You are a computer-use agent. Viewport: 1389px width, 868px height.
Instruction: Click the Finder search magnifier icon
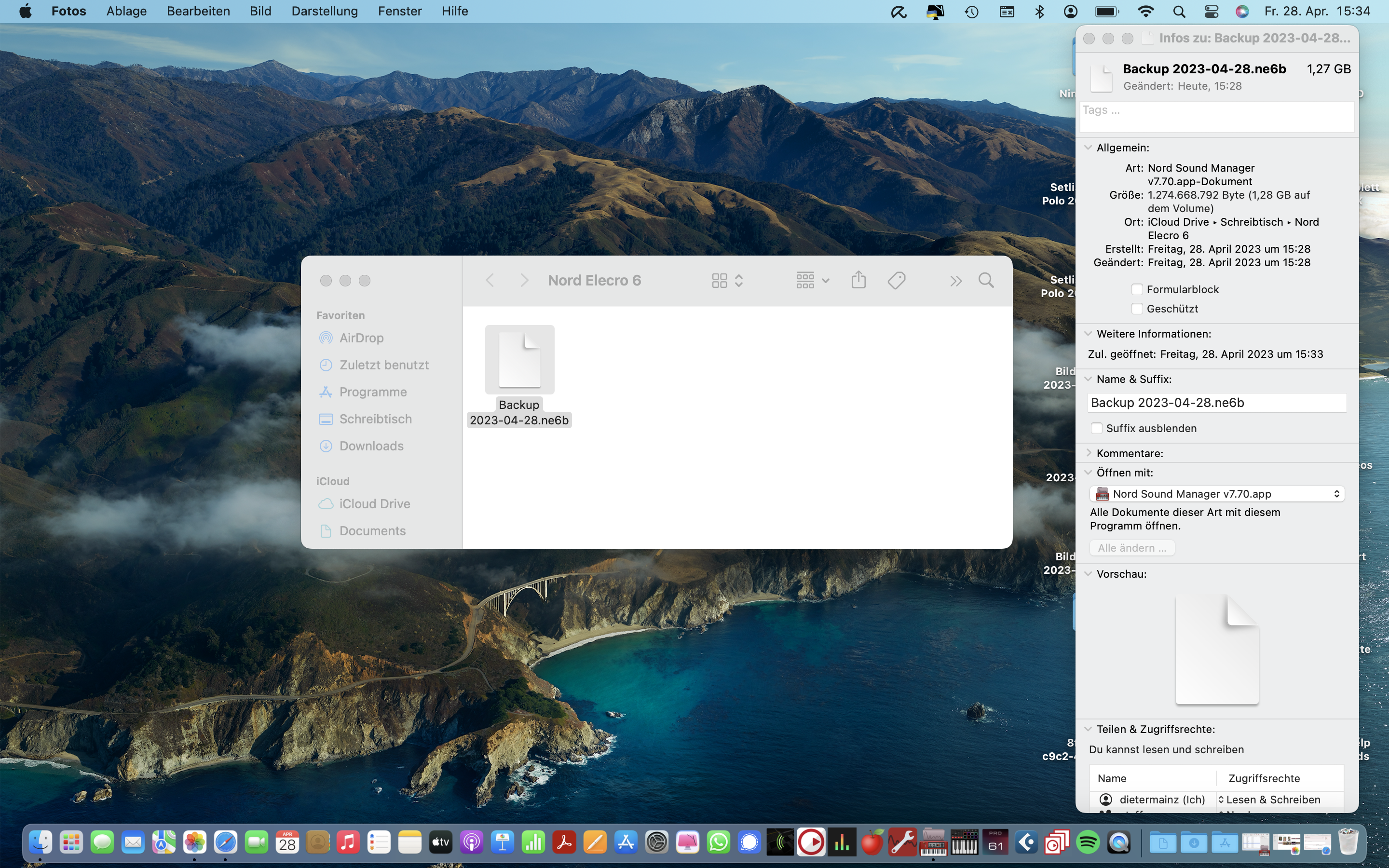tap(986, 280)
